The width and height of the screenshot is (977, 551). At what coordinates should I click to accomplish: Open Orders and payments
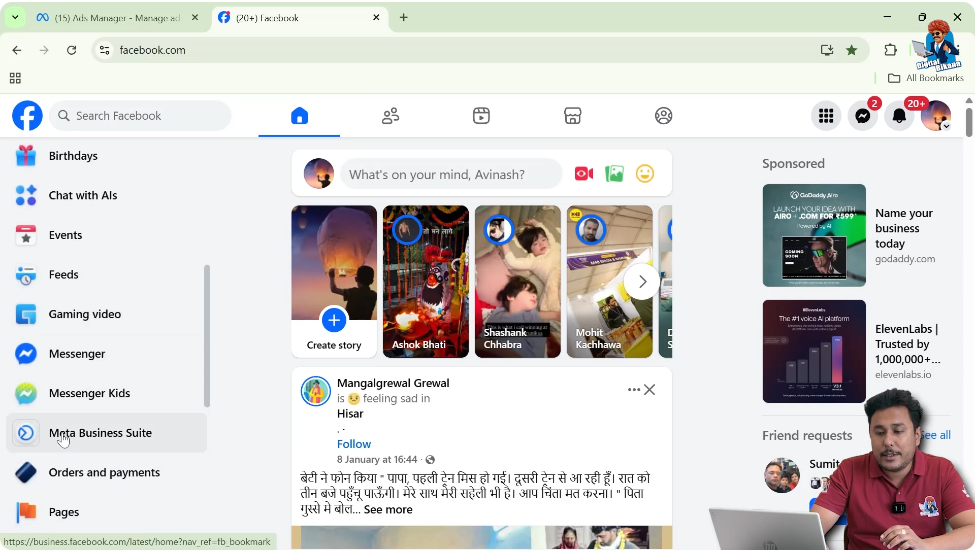(x=106, y=472)
